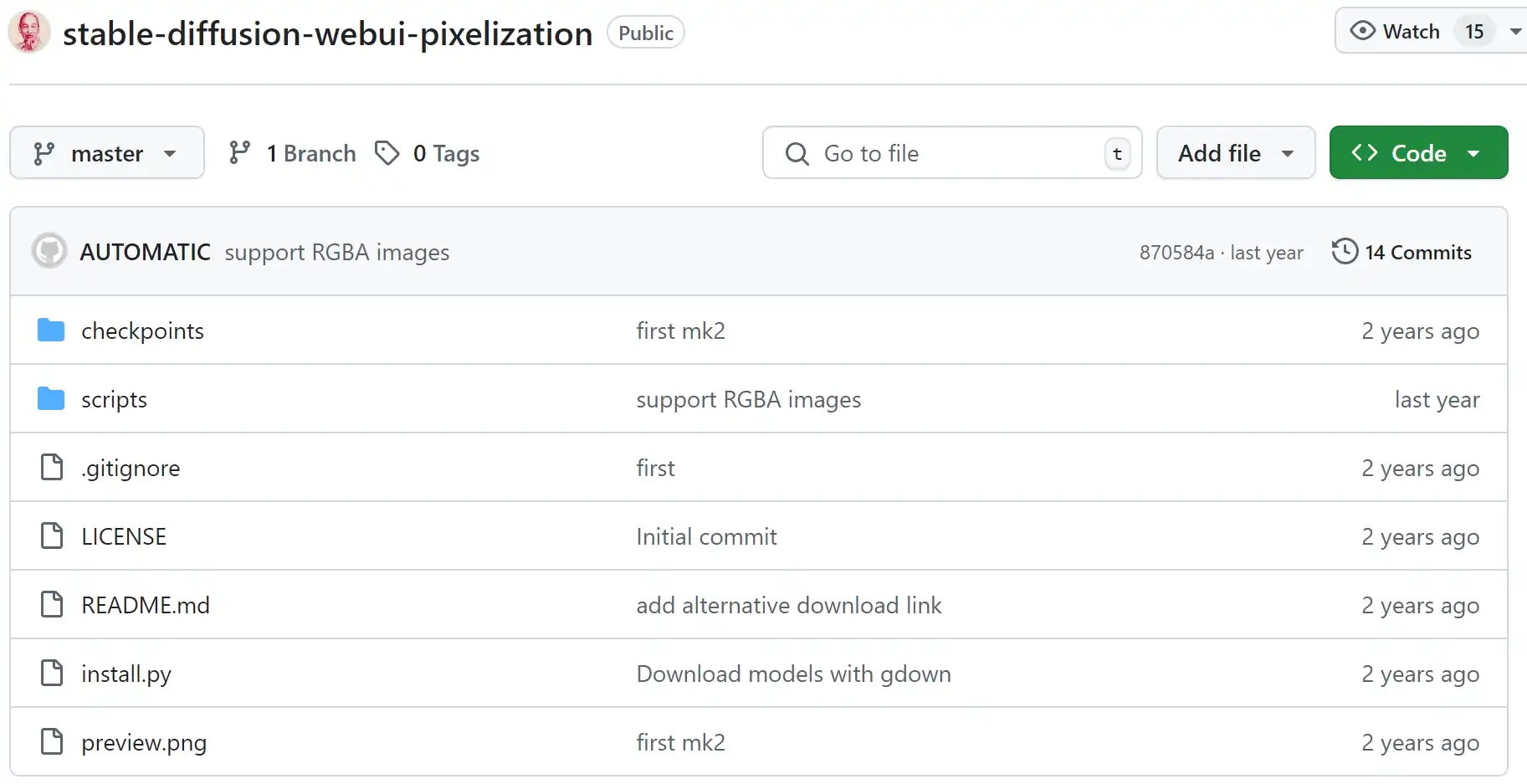The width and height of the screenshot is (1527, 784).
Task: Open checkpoints row commit 'first mk2'
Action: click(680, 331)
